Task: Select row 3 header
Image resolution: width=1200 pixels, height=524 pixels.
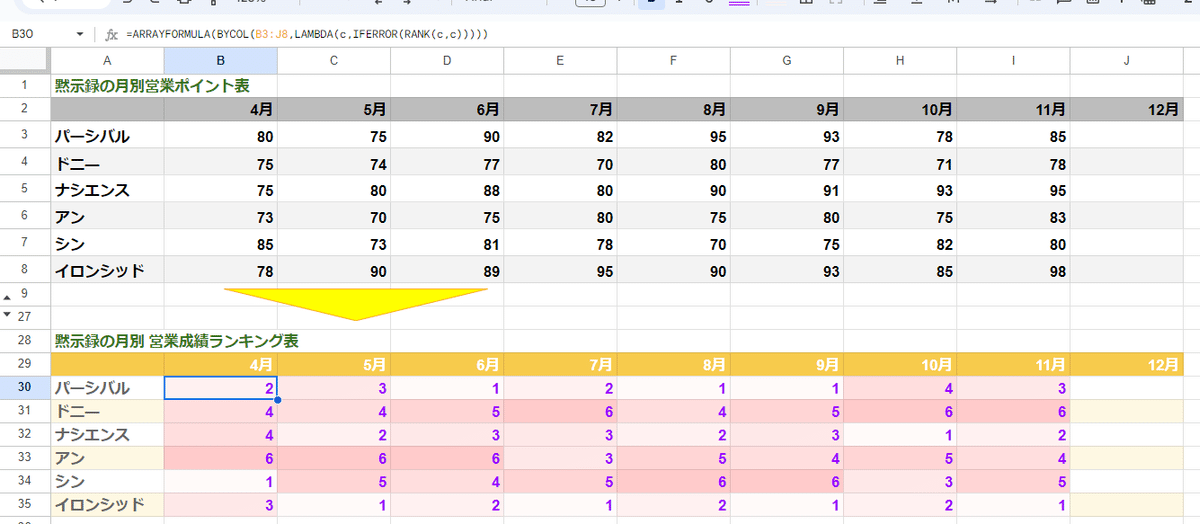Action: [x=25, y=135]
